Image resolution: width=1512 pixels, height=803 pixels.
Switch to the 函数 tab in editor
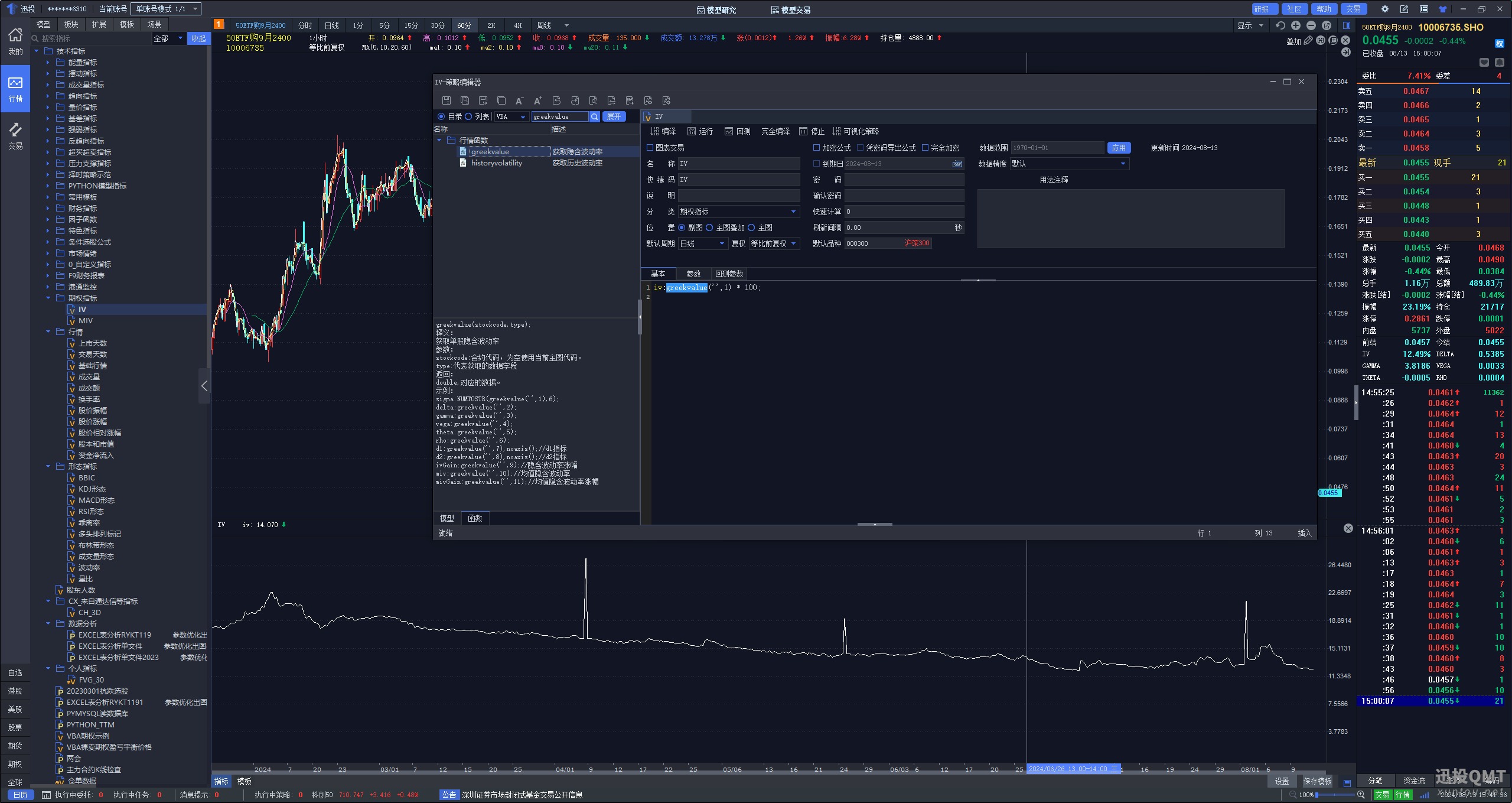(475, 518)
